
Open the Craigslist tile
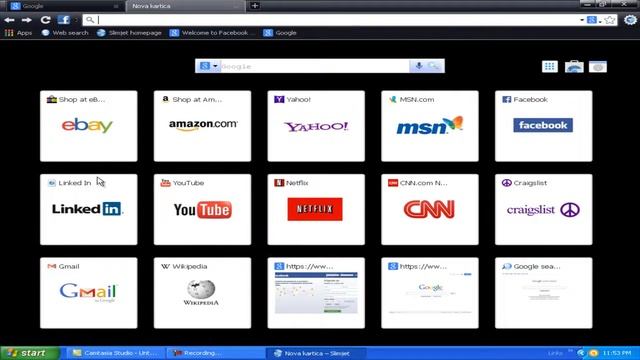click(544, 209)
